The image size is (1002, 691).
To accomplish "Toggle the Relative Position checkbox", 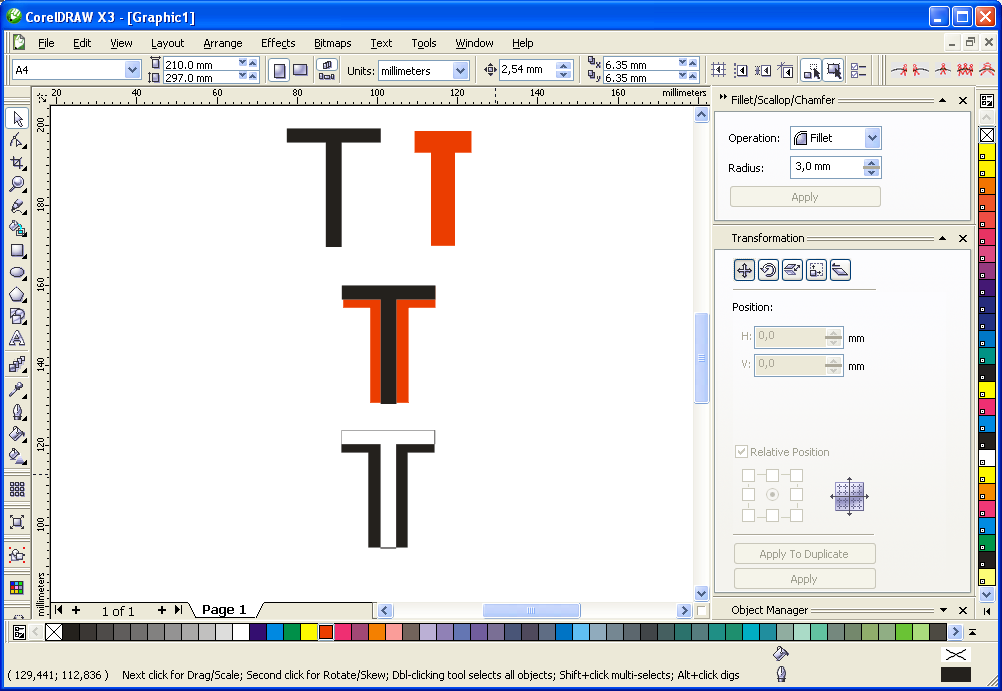I will (741, 452).
